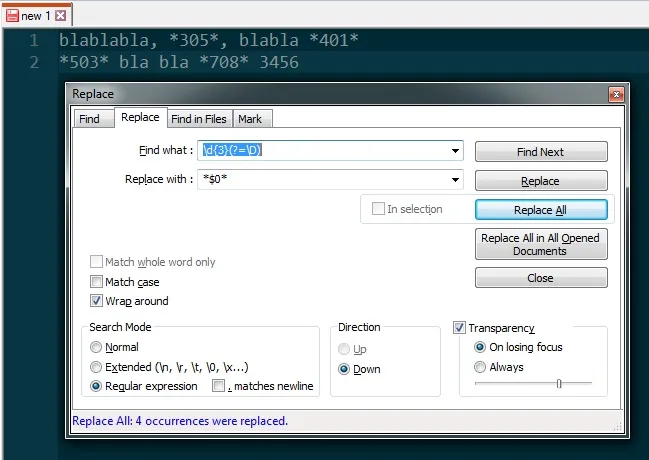
Task: Expand the Replace with history dropdown
Action: pos(455,179)
